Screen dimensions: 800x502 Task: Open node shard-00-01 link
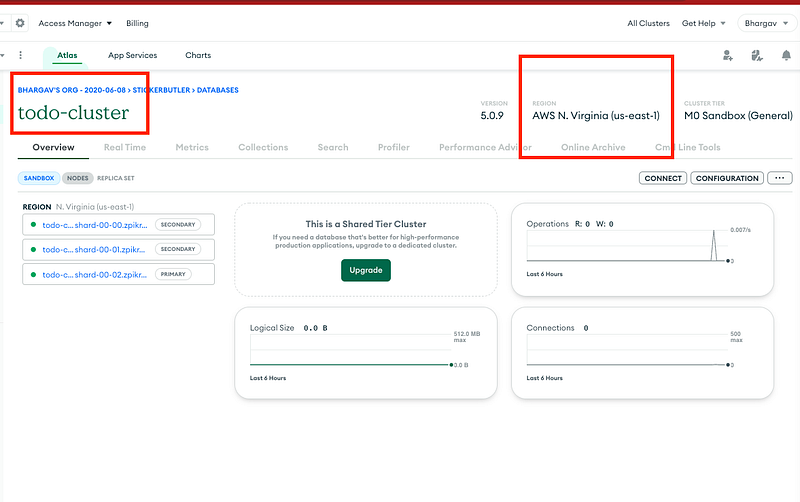coord(94,249)
